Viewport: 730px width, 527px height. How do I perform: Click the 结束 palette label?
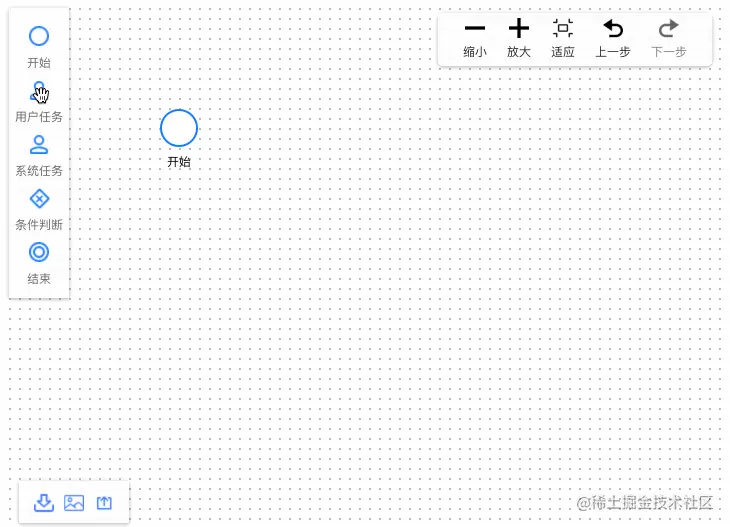point(39,278)
